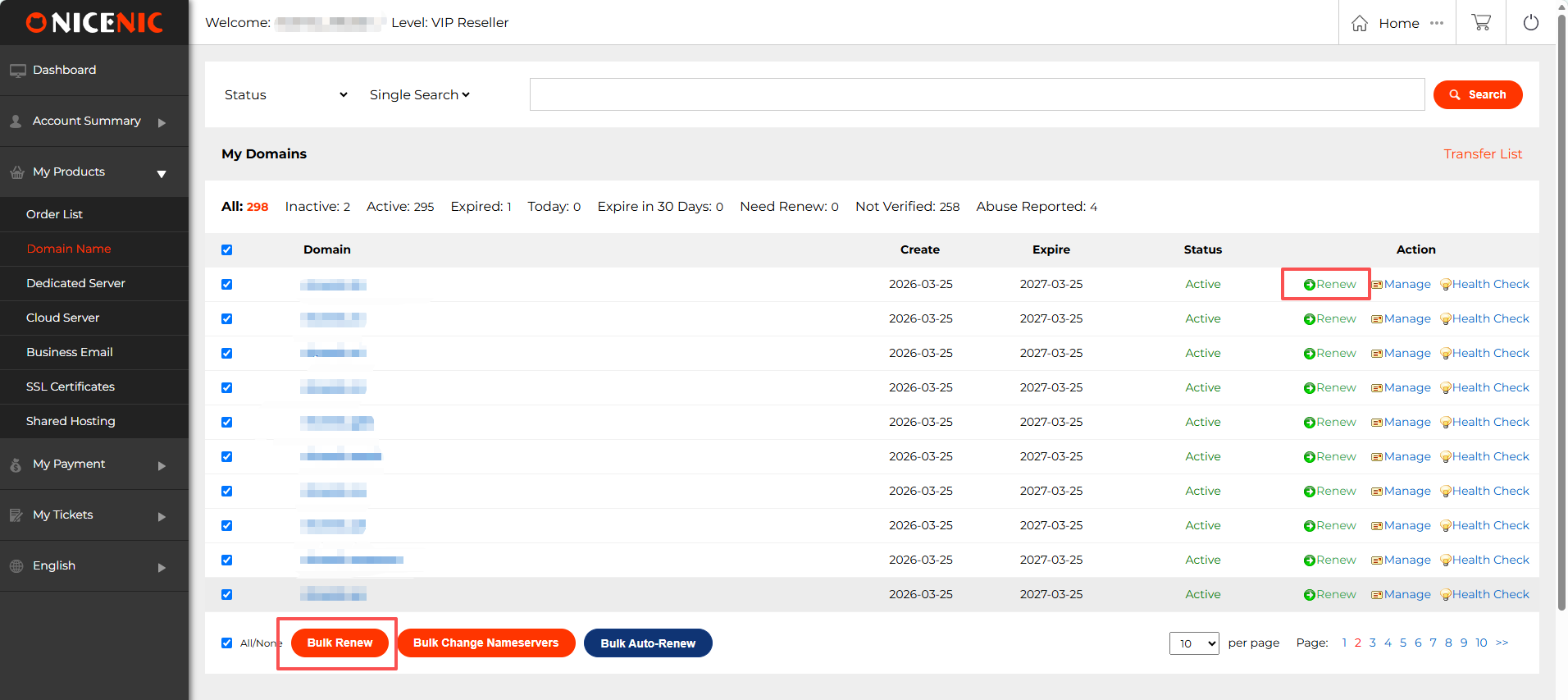Open the per page count dropdown
The height and width of the screenshot is (700, 1568).
click(1194, 643)
